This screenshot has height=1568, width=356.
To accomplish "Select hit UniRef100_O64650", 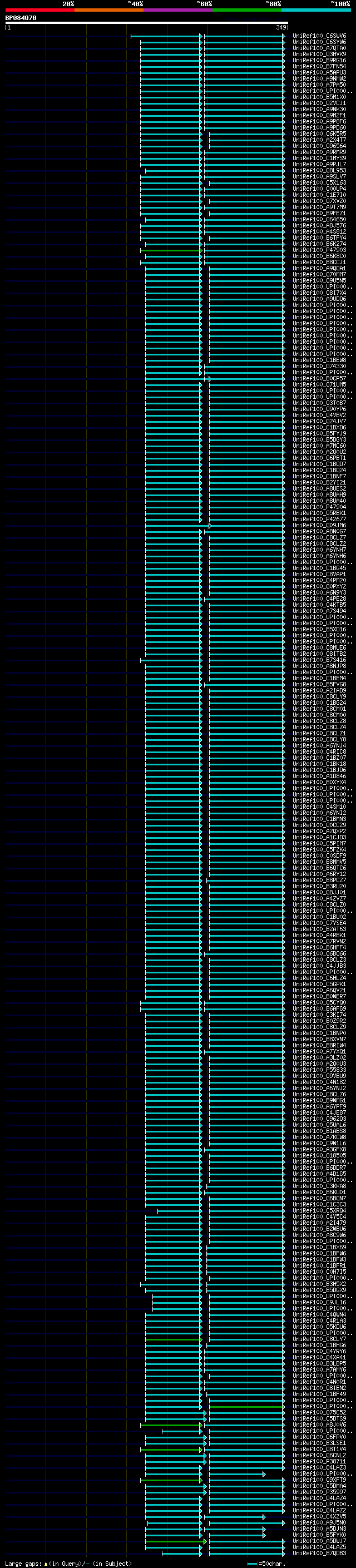I will [319, 220].
